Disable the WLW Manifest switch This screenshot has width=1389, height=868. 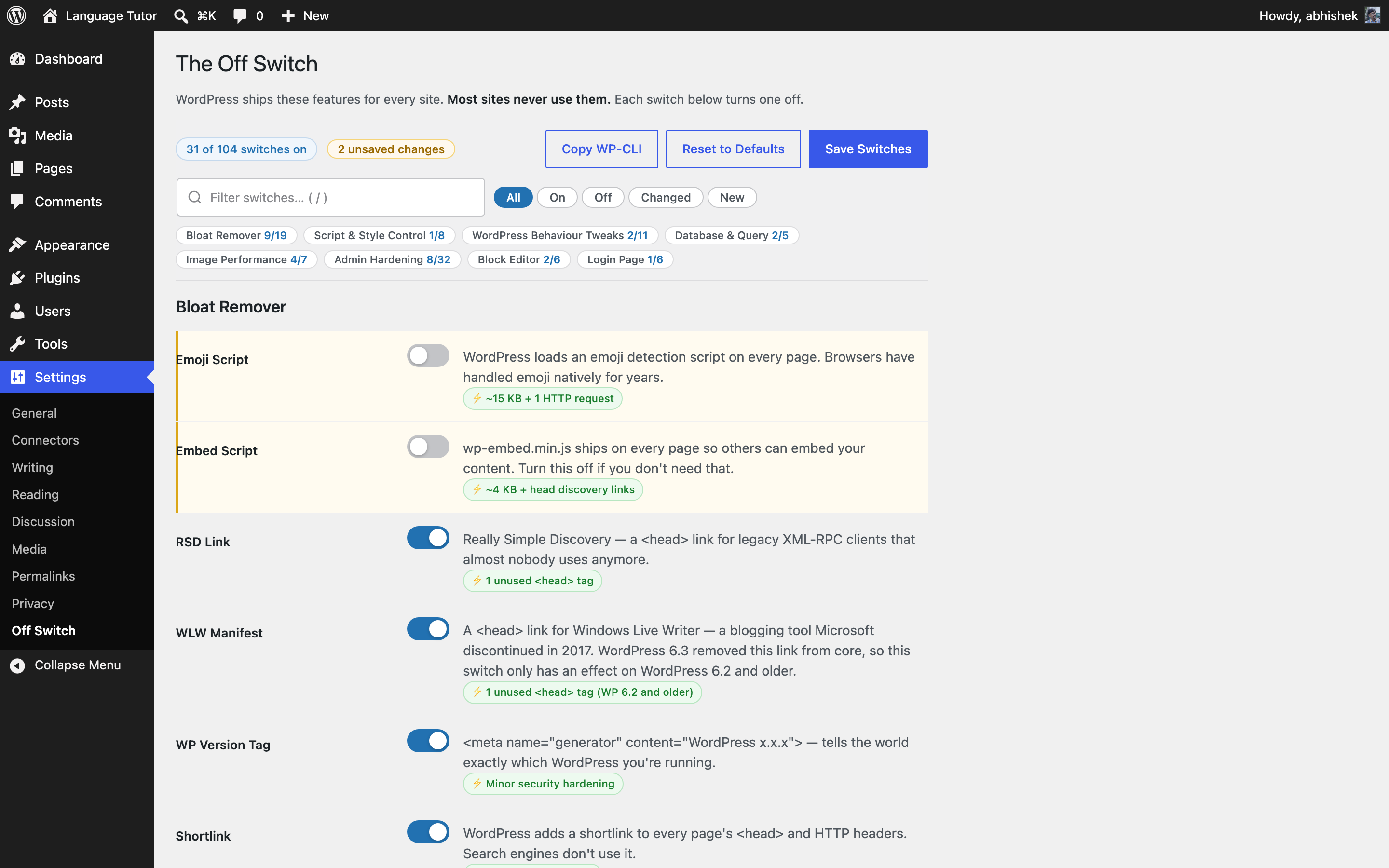[428, 629]
